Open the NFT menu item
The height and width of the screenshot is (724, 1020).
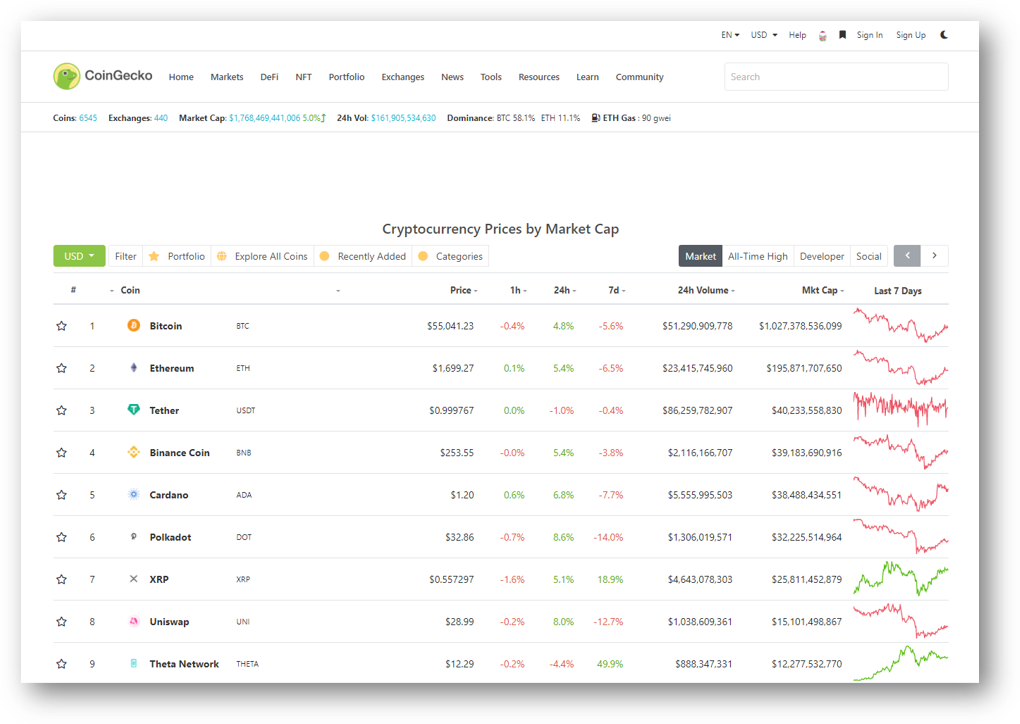[x=303, y=77]
